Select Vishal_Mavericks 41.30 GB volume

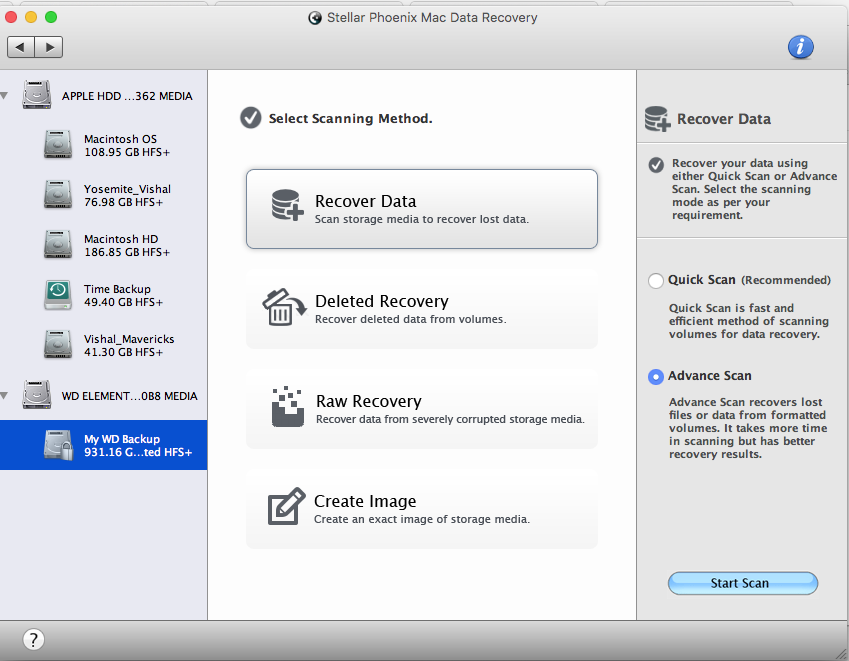tap(103, 345)
